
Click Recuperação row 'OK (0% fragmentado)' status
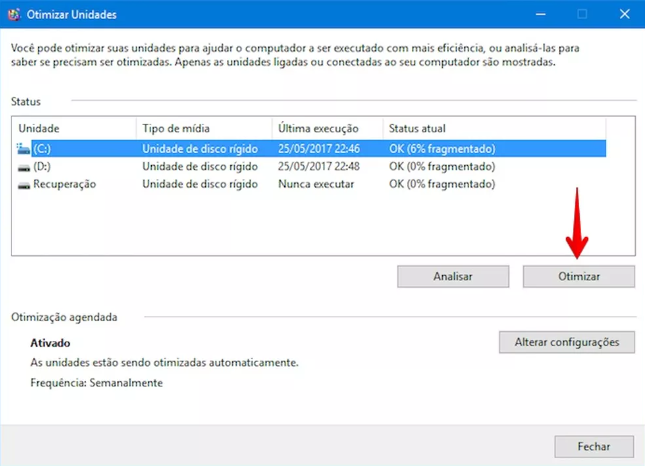click(x=442, y=184)
